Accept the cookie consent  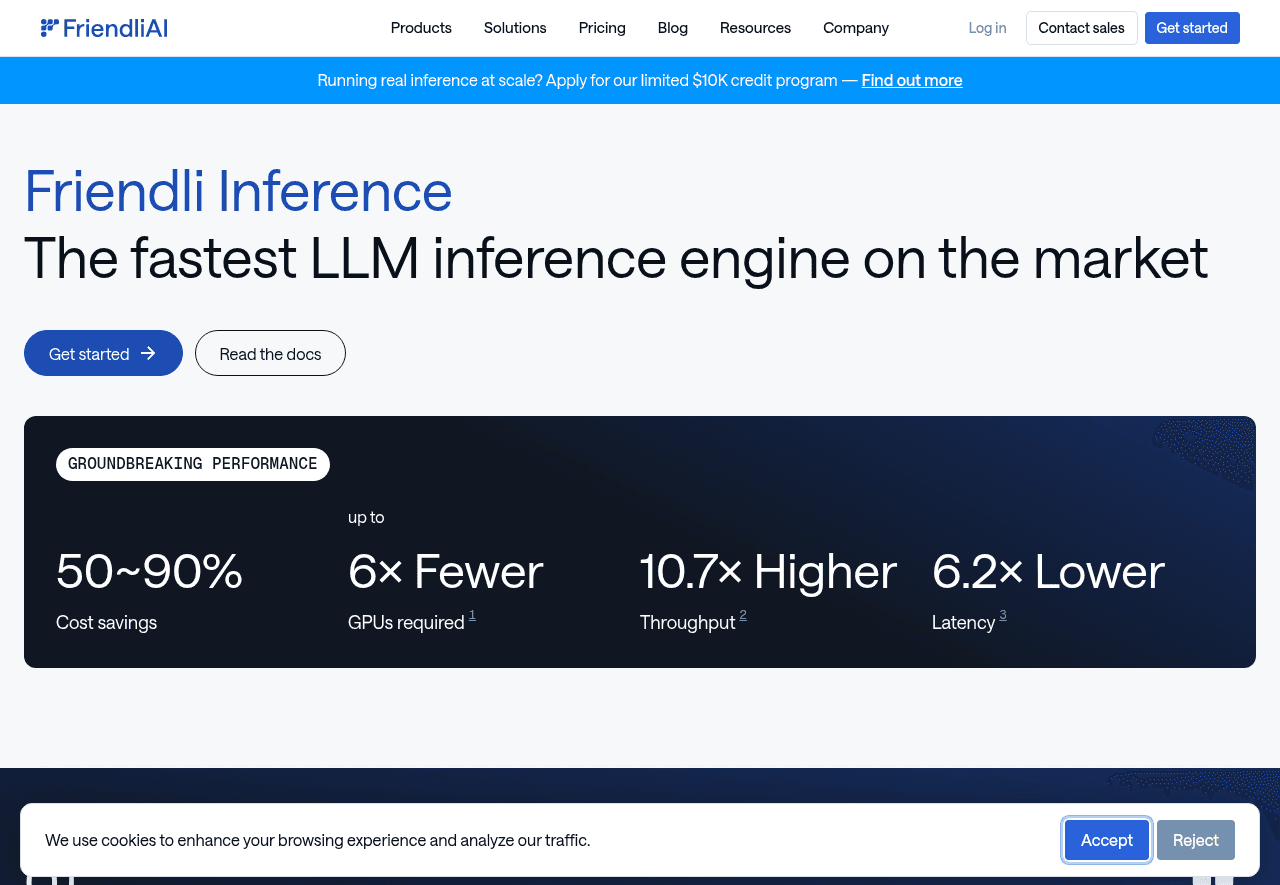1106,840
